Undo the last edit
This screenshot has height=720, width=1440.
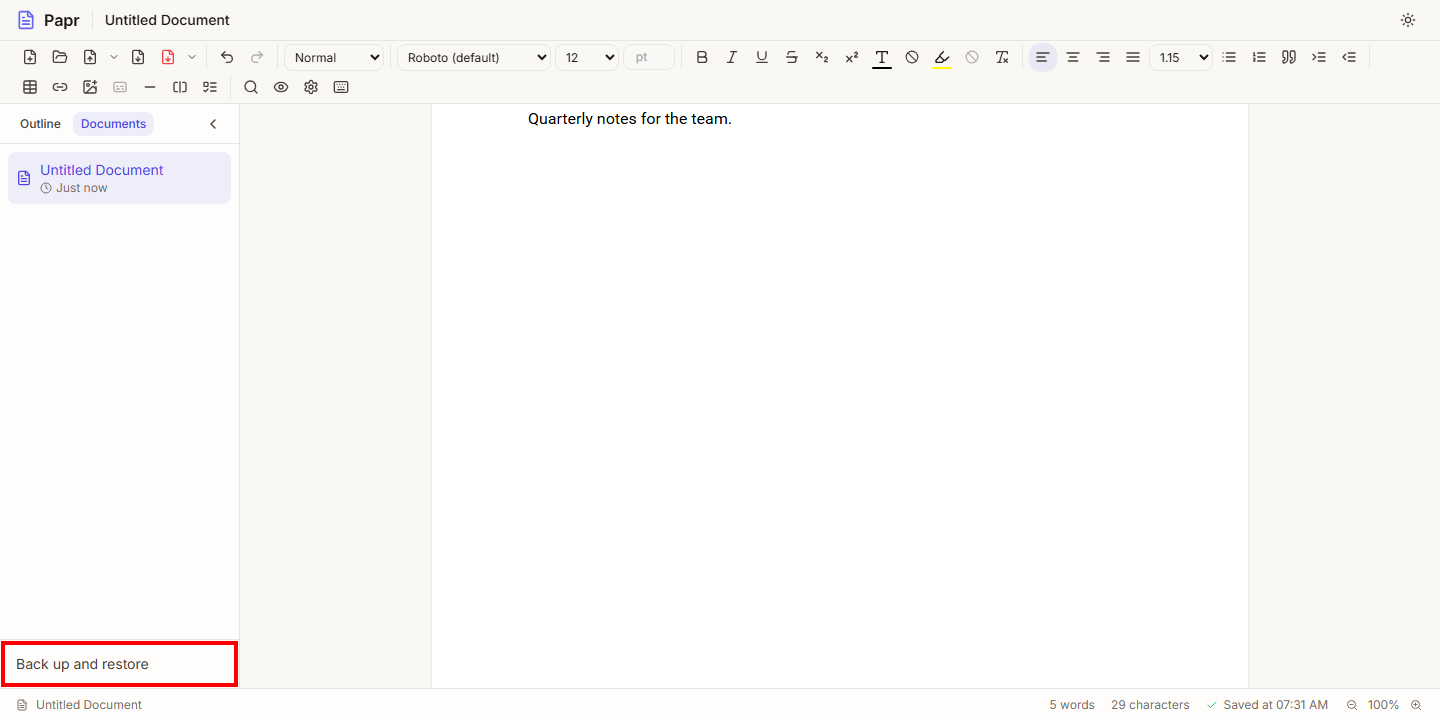(227, 57)
